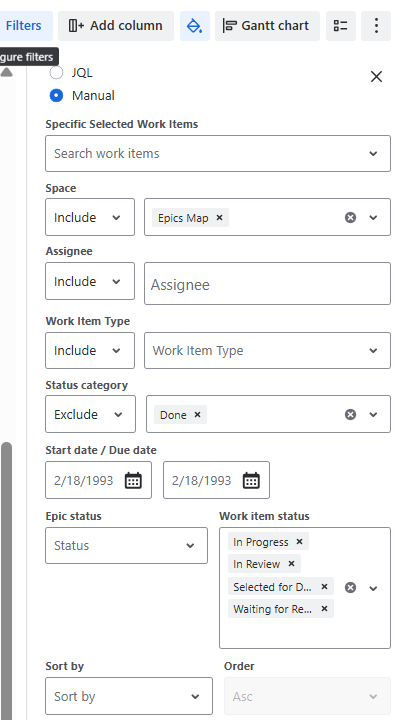This screenshot has width=404, height=720.
Task: Clear all work item status values
Action: 350,588
